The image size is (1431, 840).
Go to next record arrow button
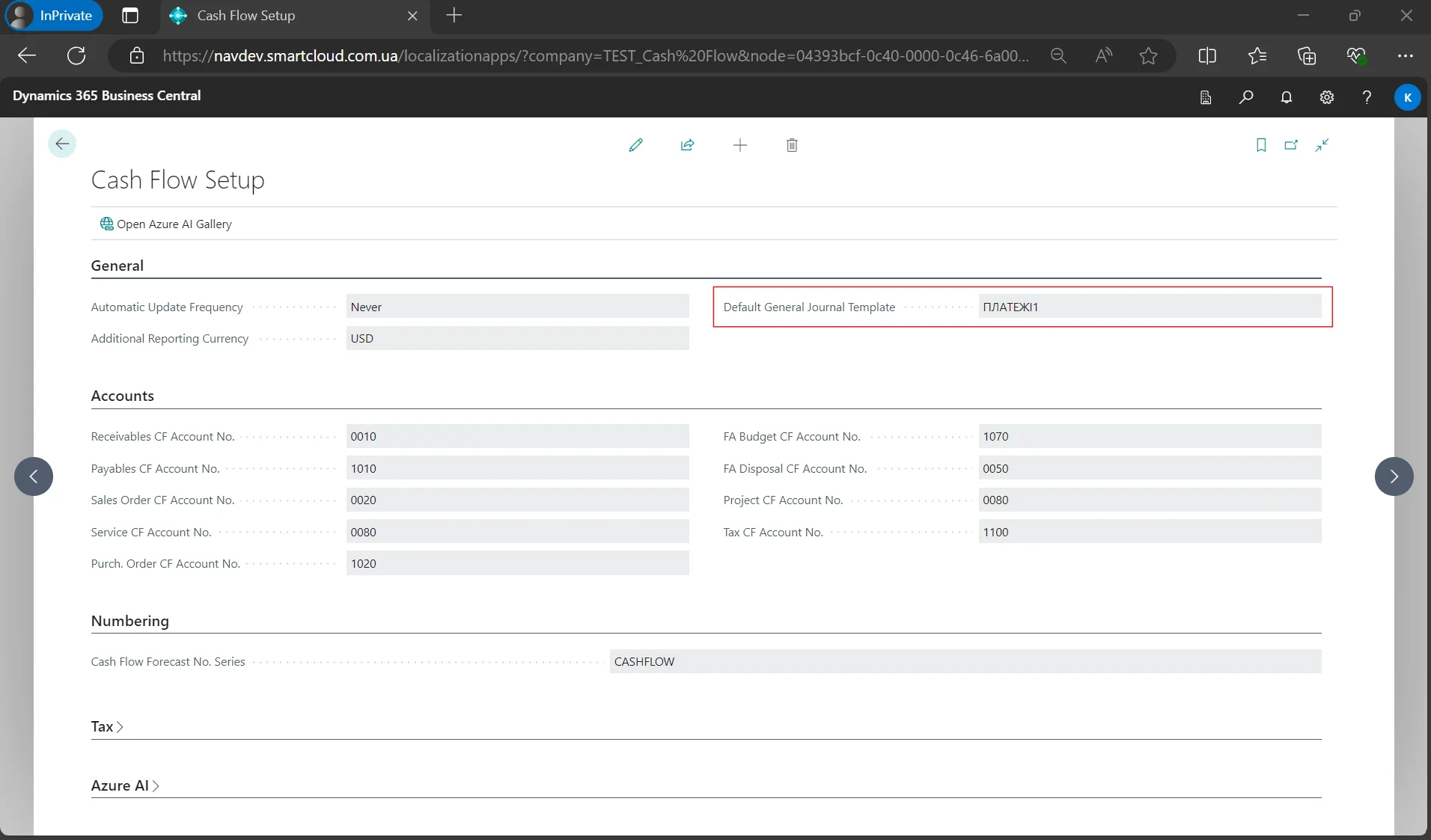(1394, 476)
